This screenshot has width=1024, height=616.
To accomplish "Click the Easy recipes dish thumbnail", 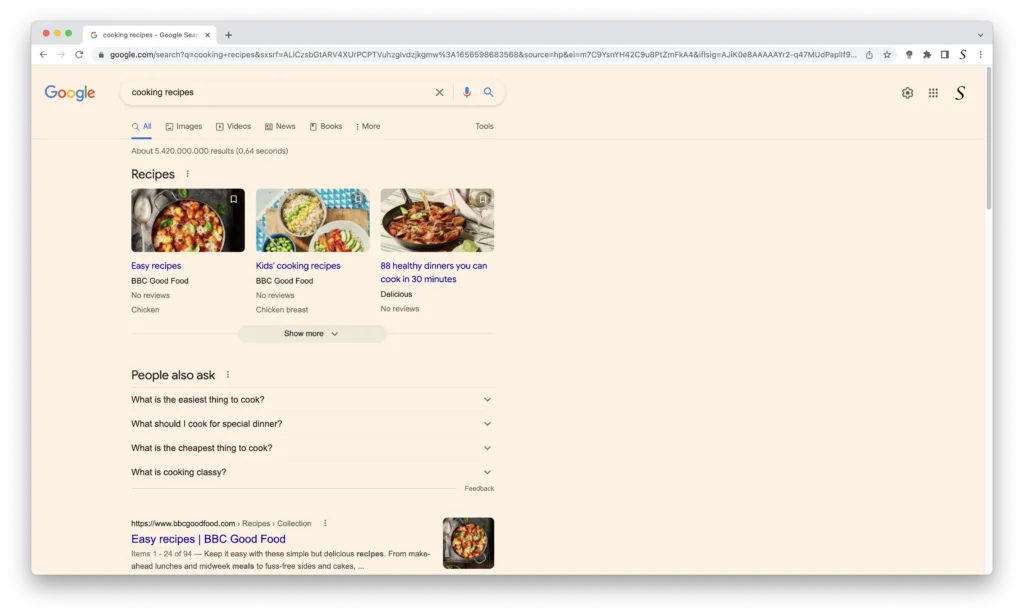I will coord(188,221).
